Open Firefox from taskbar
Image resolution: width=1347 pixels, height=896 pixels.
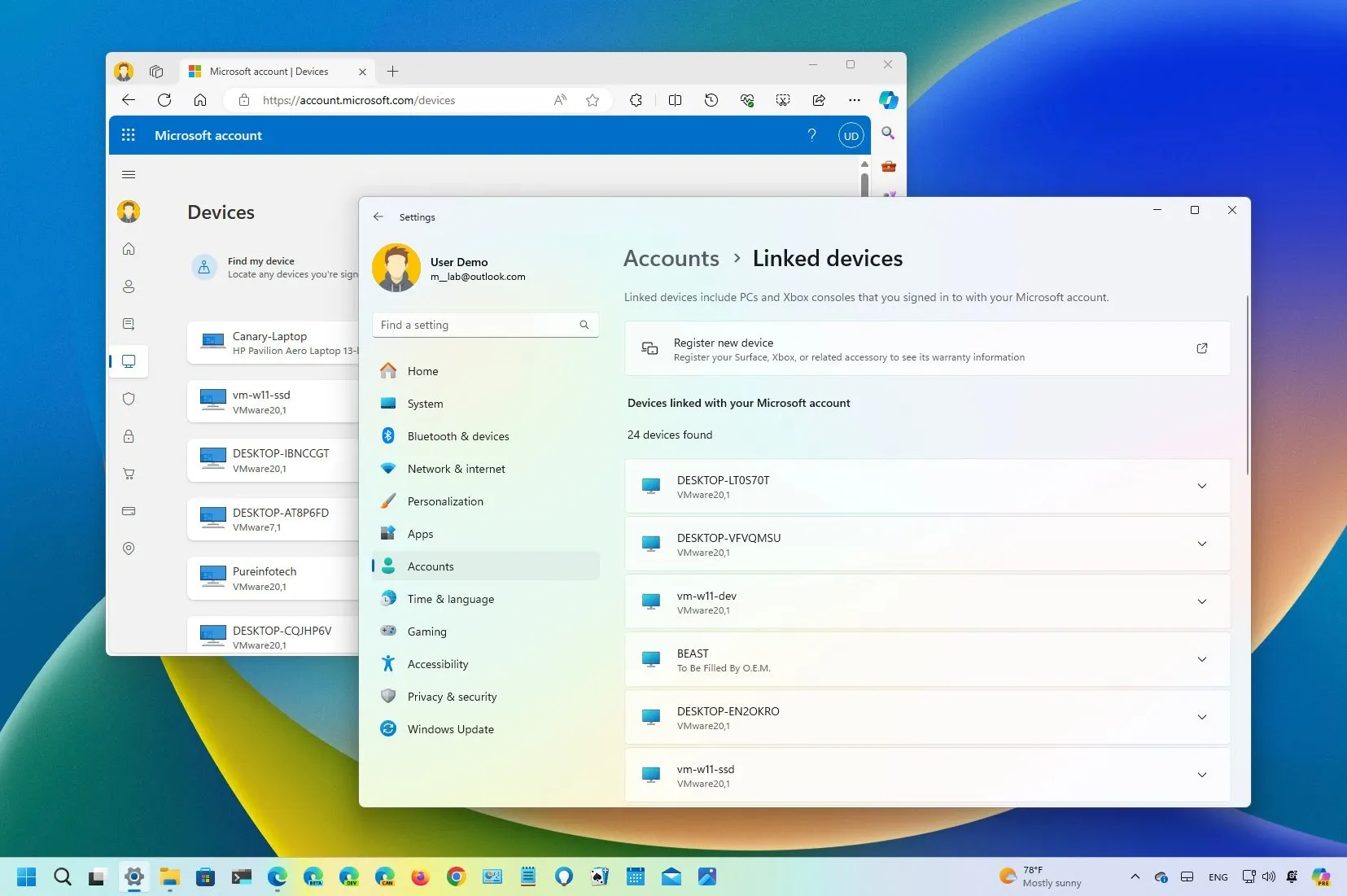(420, 876)
